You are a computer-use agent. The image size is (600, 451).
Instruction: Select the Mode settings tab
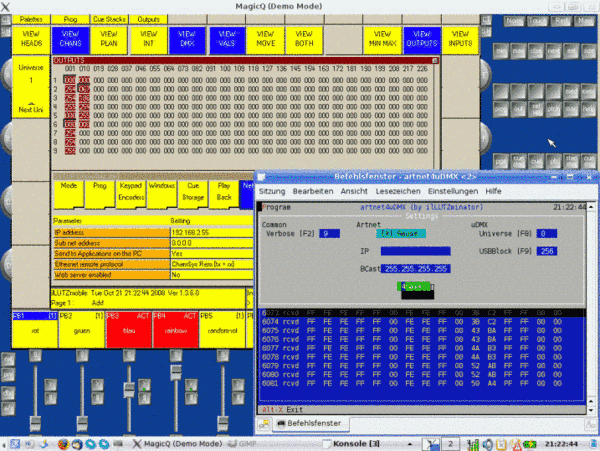click(x=69, y=194)
